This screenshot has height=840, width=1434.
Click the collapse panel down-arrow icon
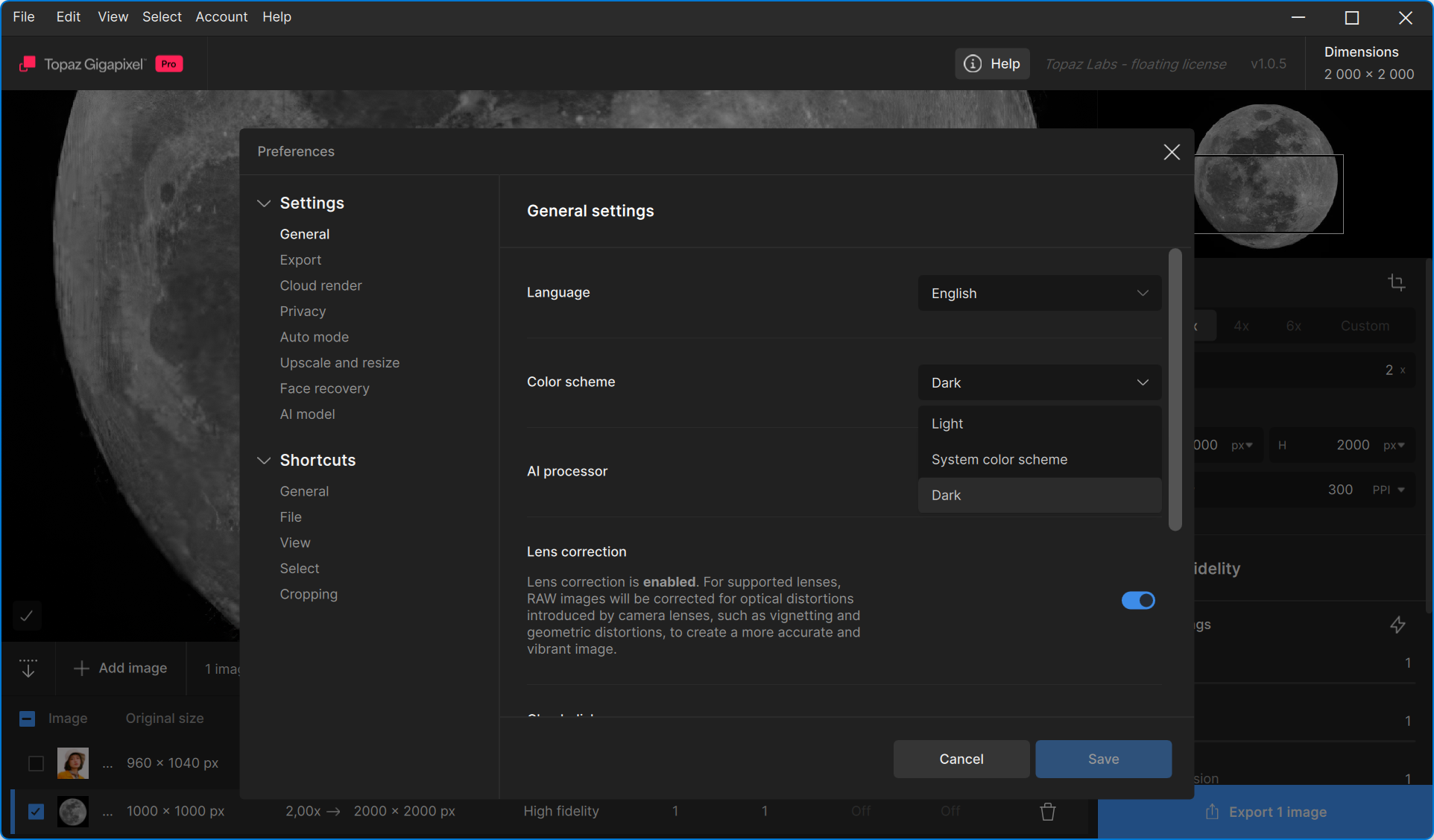point(28,668)
